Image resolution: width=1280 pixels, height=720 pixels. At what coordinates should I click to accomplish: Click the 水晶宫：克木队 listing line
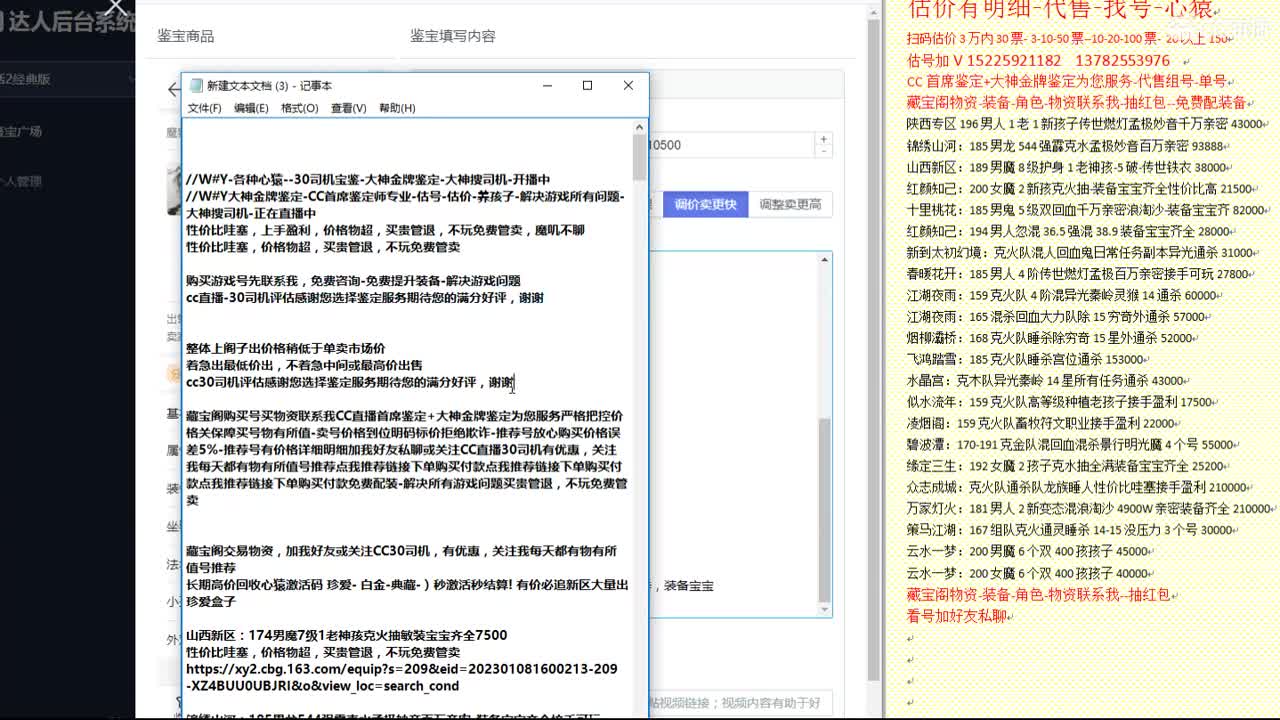(1045, 381)
